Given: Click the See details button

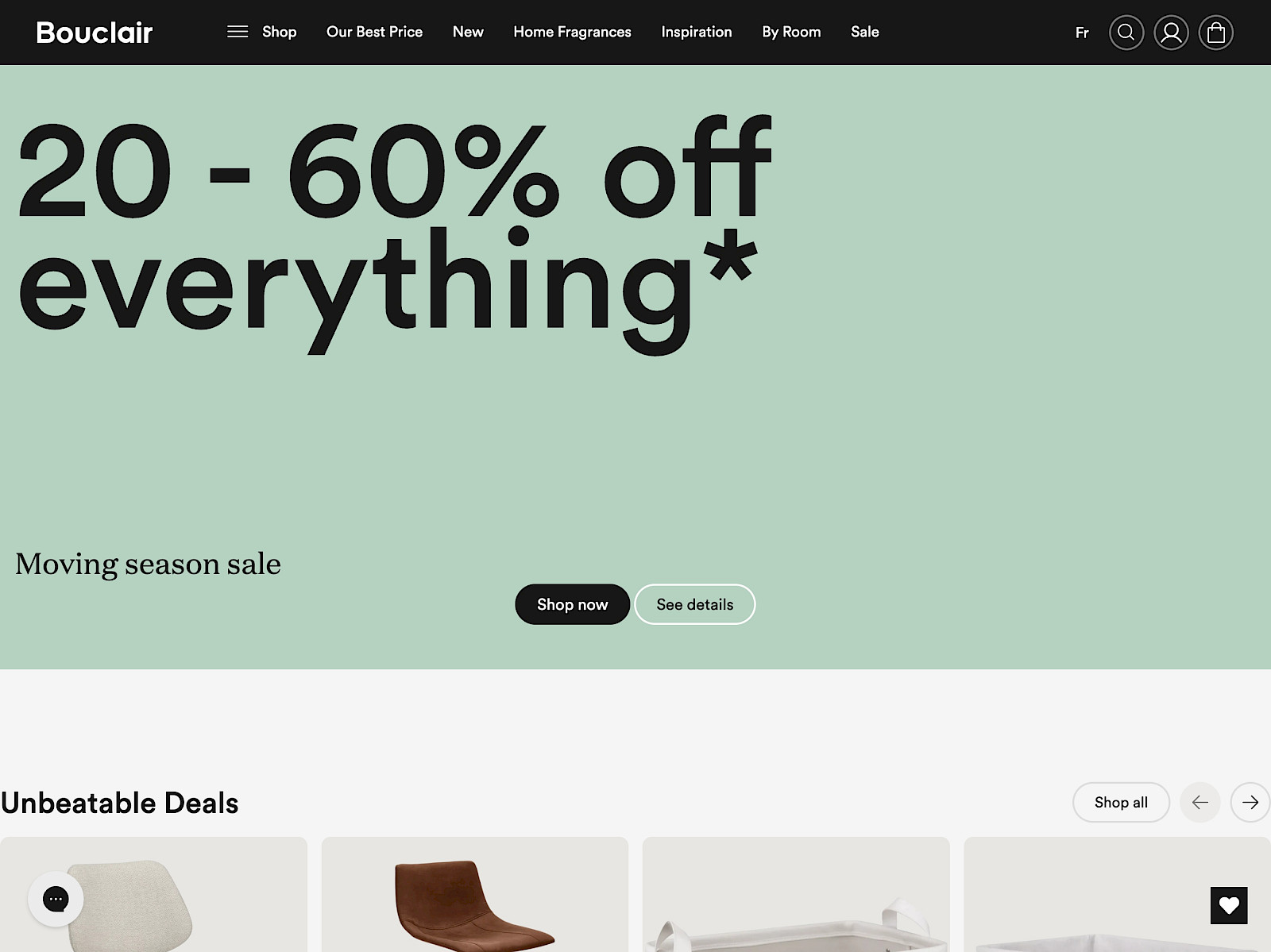Looking at the screenshot, I should 695,604.
